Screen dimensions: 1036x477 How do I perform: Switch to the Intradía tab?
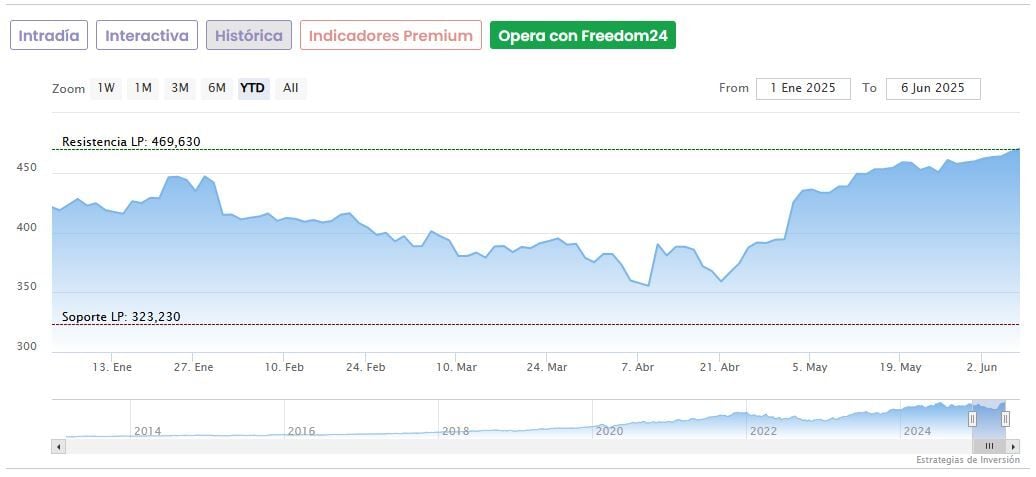tap(49, 36)
